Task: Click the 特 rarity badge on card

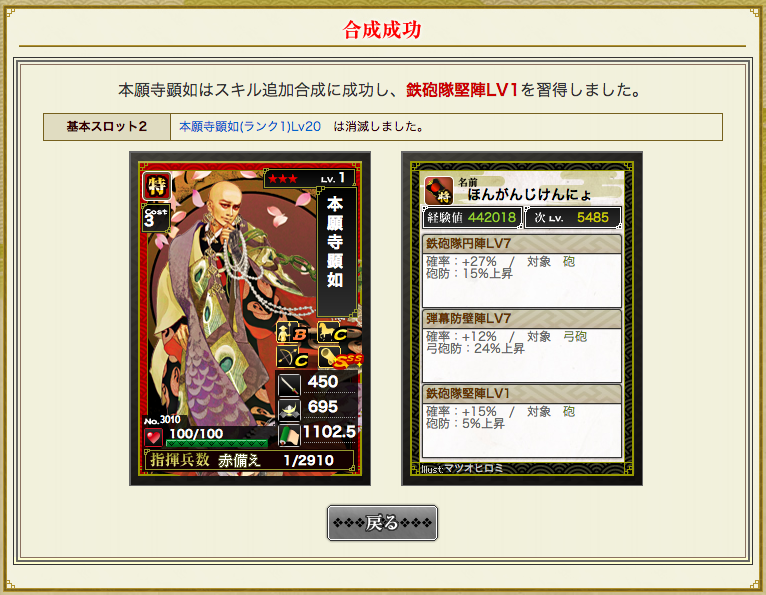Action: click(157, 186)
